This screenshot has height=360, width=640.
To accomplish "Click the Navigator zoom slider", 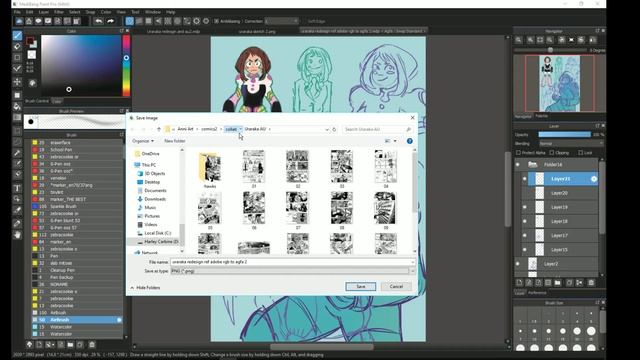I will pyautogui.click(x=551, y=50).
